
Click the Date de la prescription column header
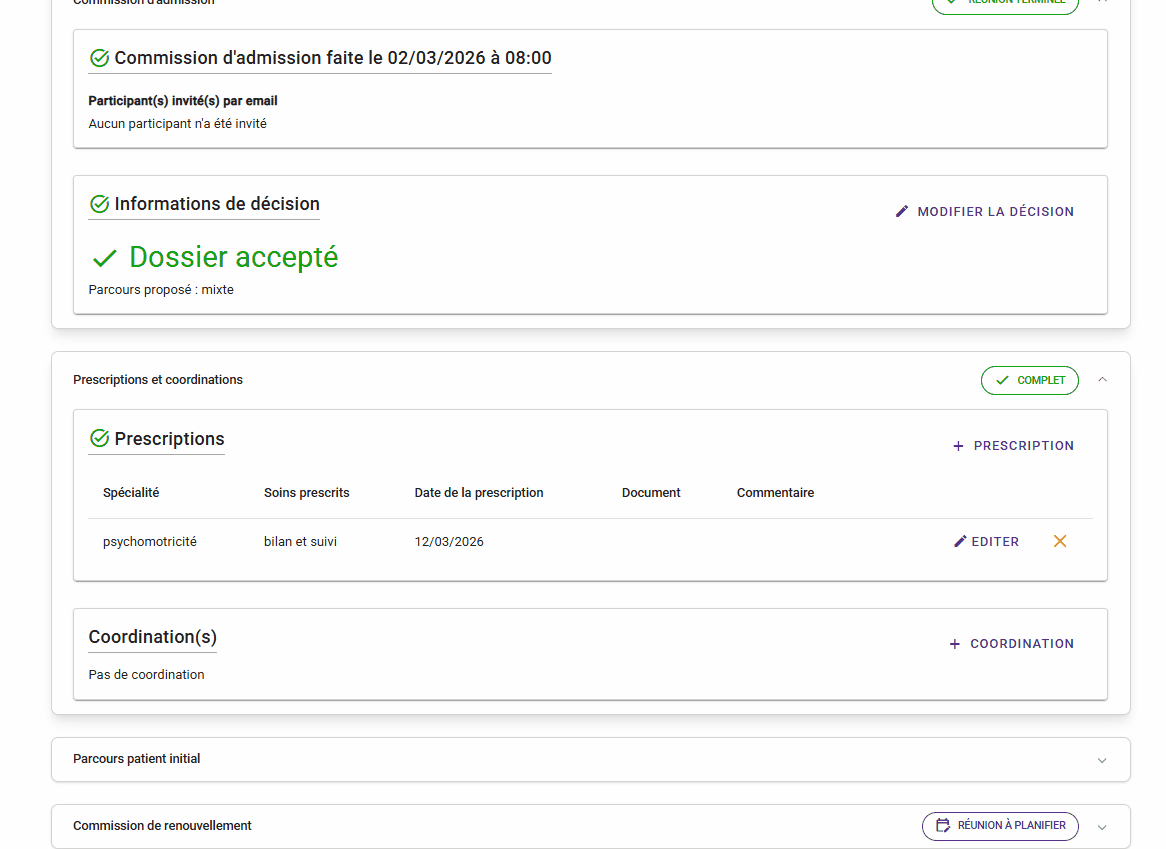[479, 493]
